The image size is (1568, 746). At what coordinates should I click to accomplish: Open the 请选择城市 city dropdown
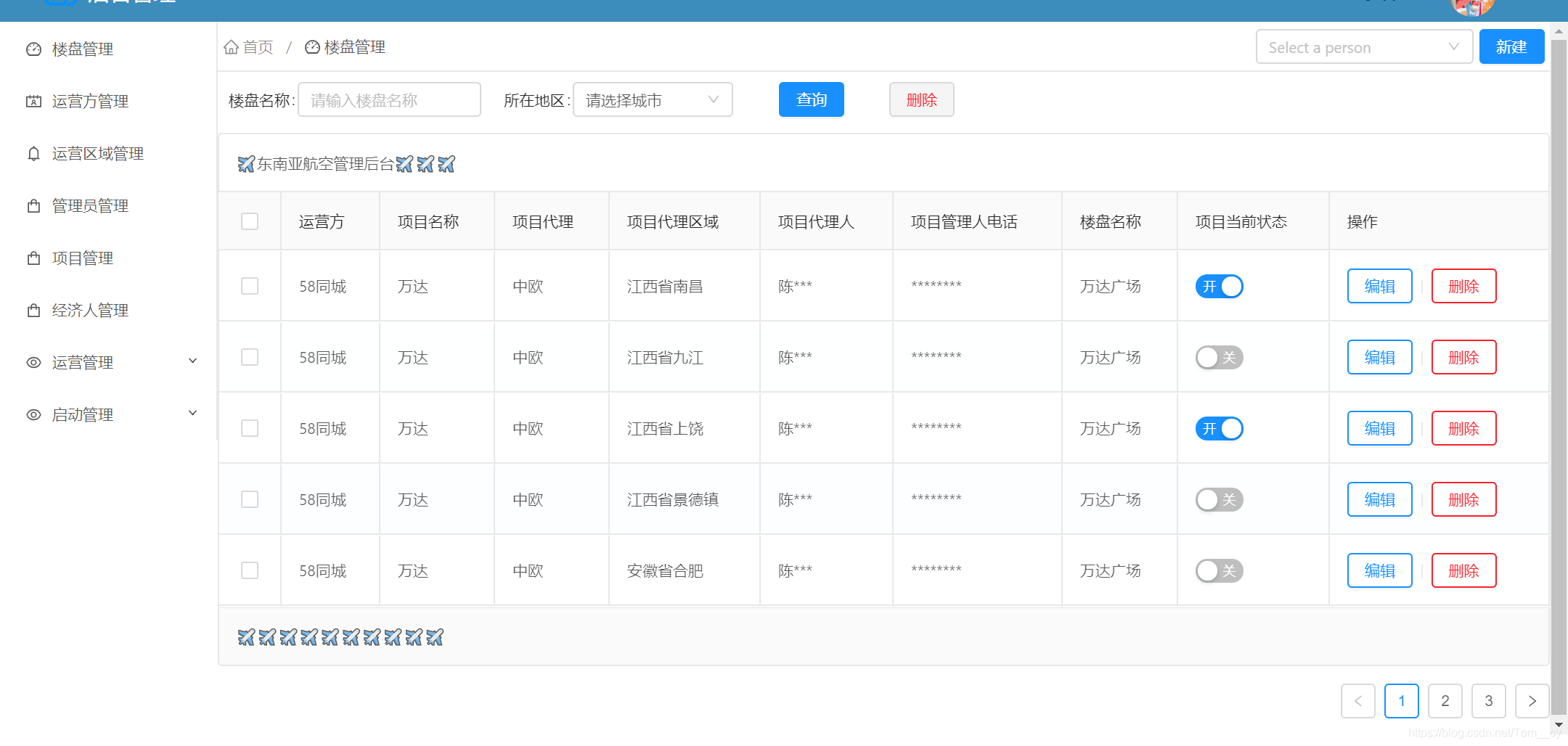pyautogui.click(x=651, y=99)
